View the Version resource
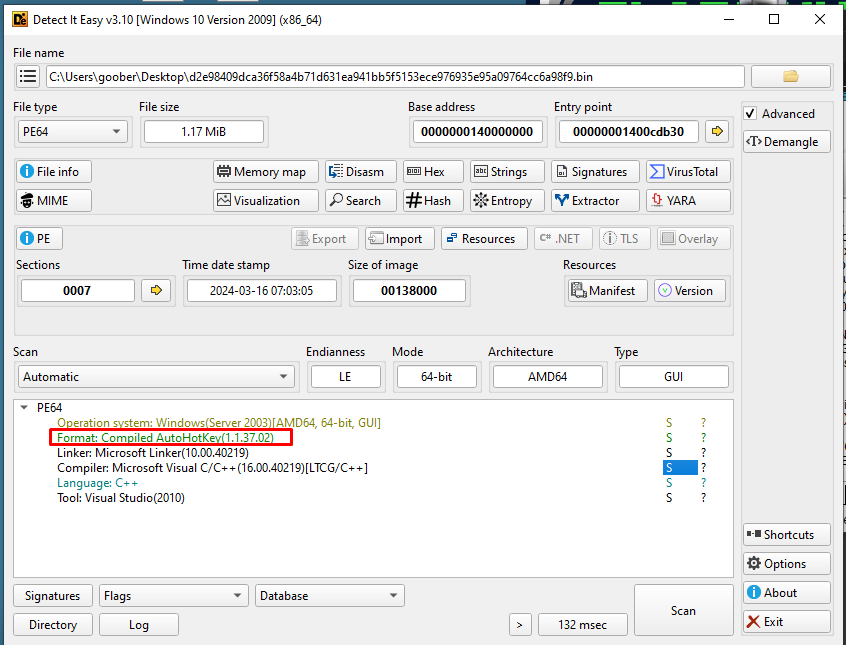This screenshot has width=846, height=645. click(690, 290)
